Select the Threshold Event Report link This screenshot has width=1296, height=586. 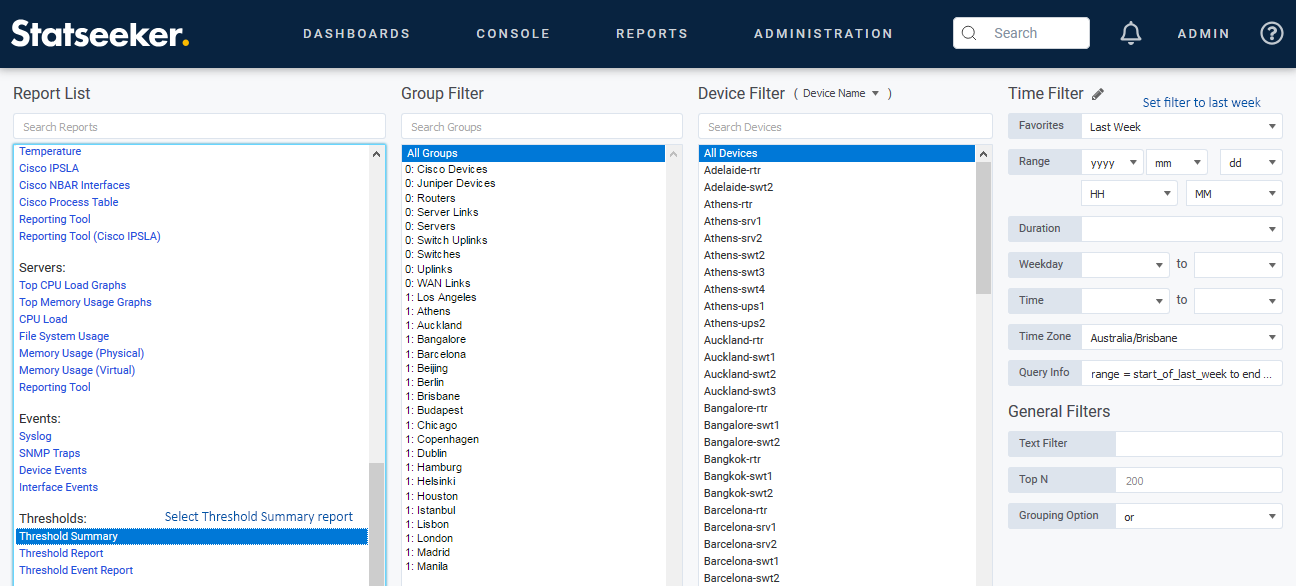pos(76,570)
